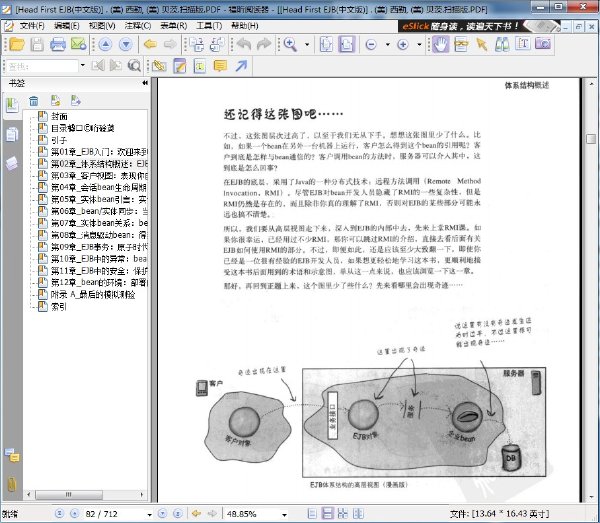
Task: Click bookmarks panel horizontal scrollbar thumb
Action: click(x=69, y=494)
